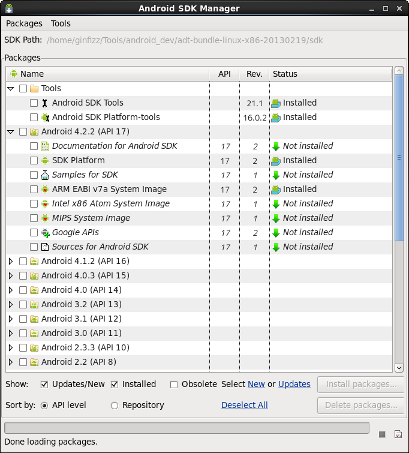Viewport: 409px width, 453px height.
Task: Click the Not installed arrow for Google APIs
Action: [276, 233]
